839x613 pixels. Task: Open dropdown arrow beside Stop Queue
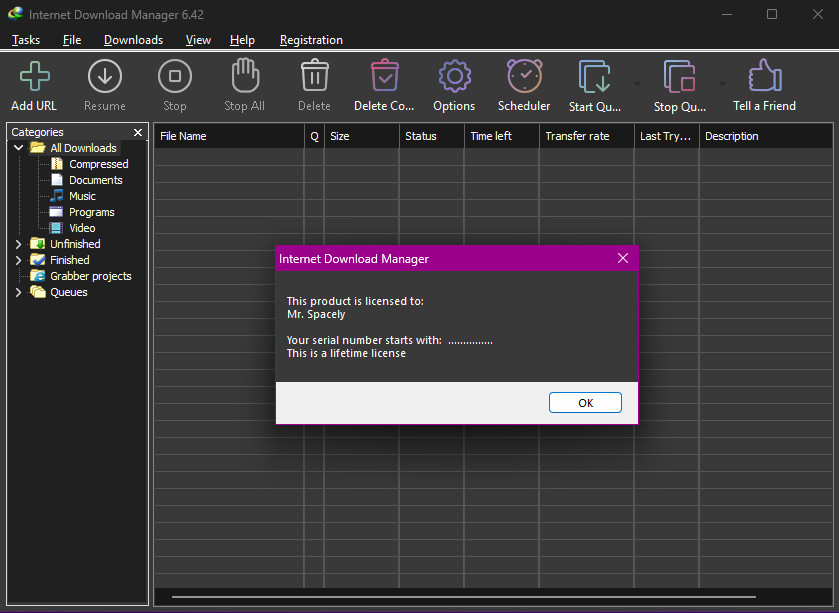point(722,84)
